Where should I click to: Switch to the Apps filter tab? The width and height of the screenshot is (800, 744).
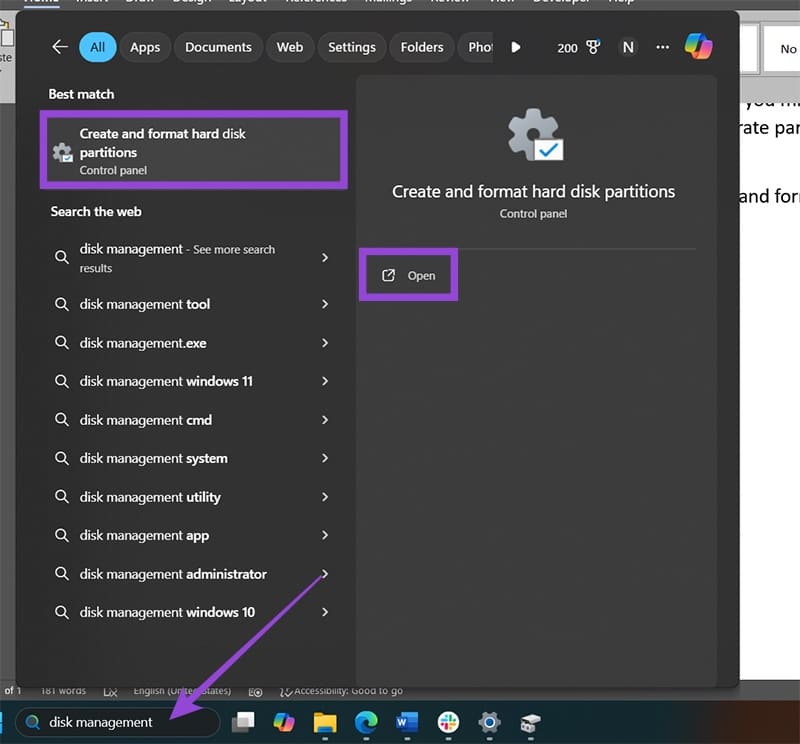pos(145,47)
